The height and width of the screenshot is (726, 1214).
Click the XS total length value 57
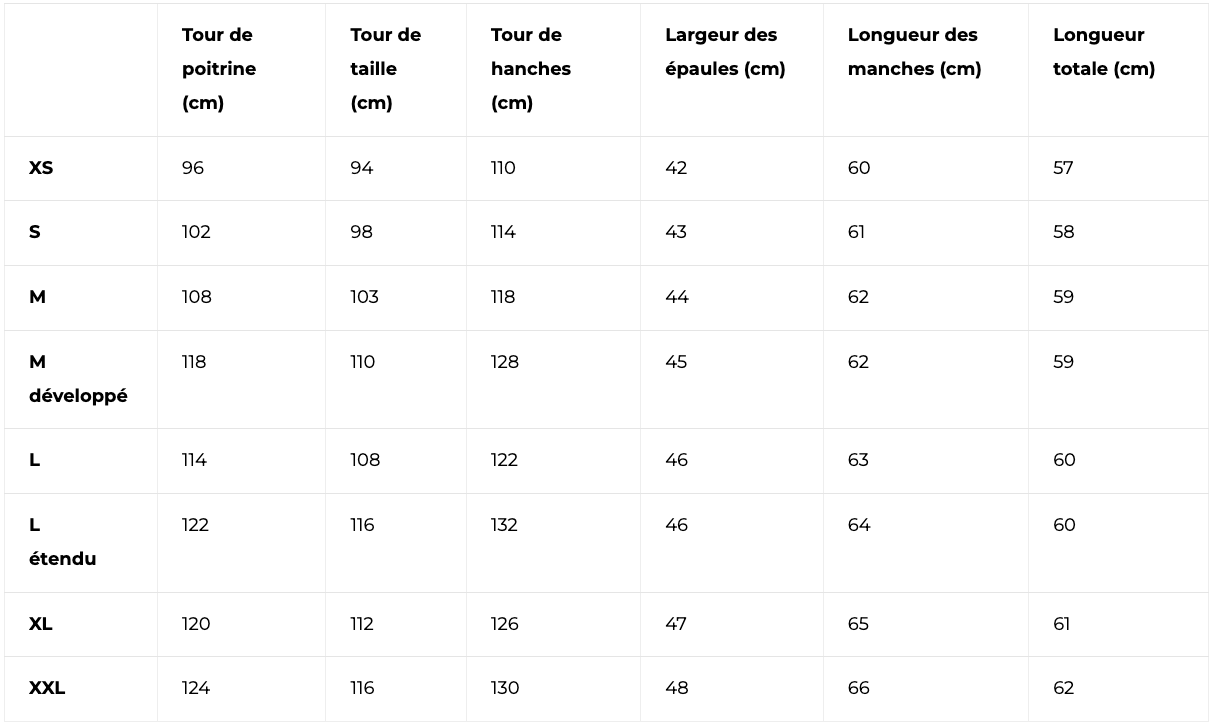point(1063,168)
